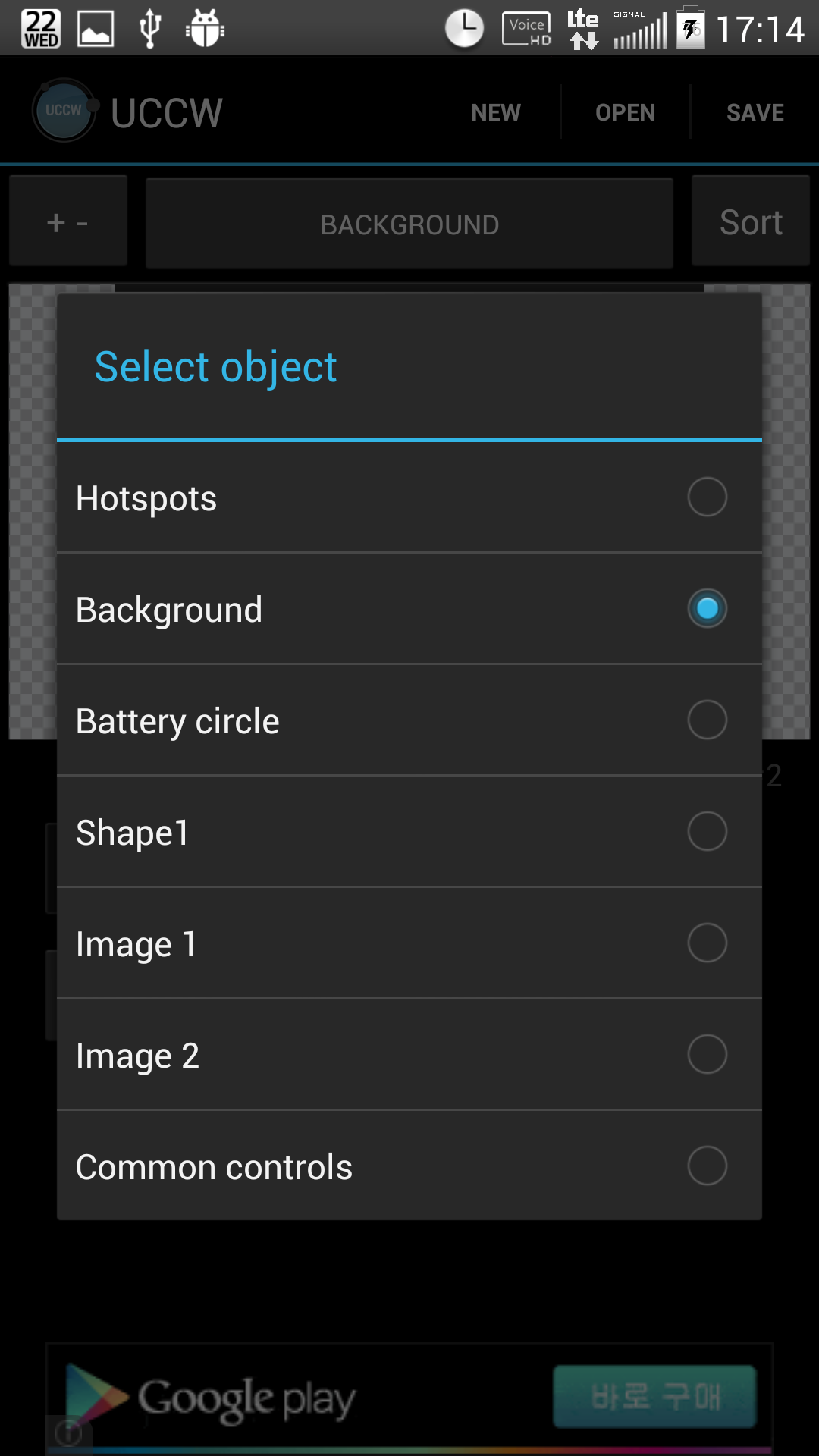Viewport: 819px width, 1456px height.
Task: Open the BACKGROUND object selector dropdown
Action: coord(409,224)
